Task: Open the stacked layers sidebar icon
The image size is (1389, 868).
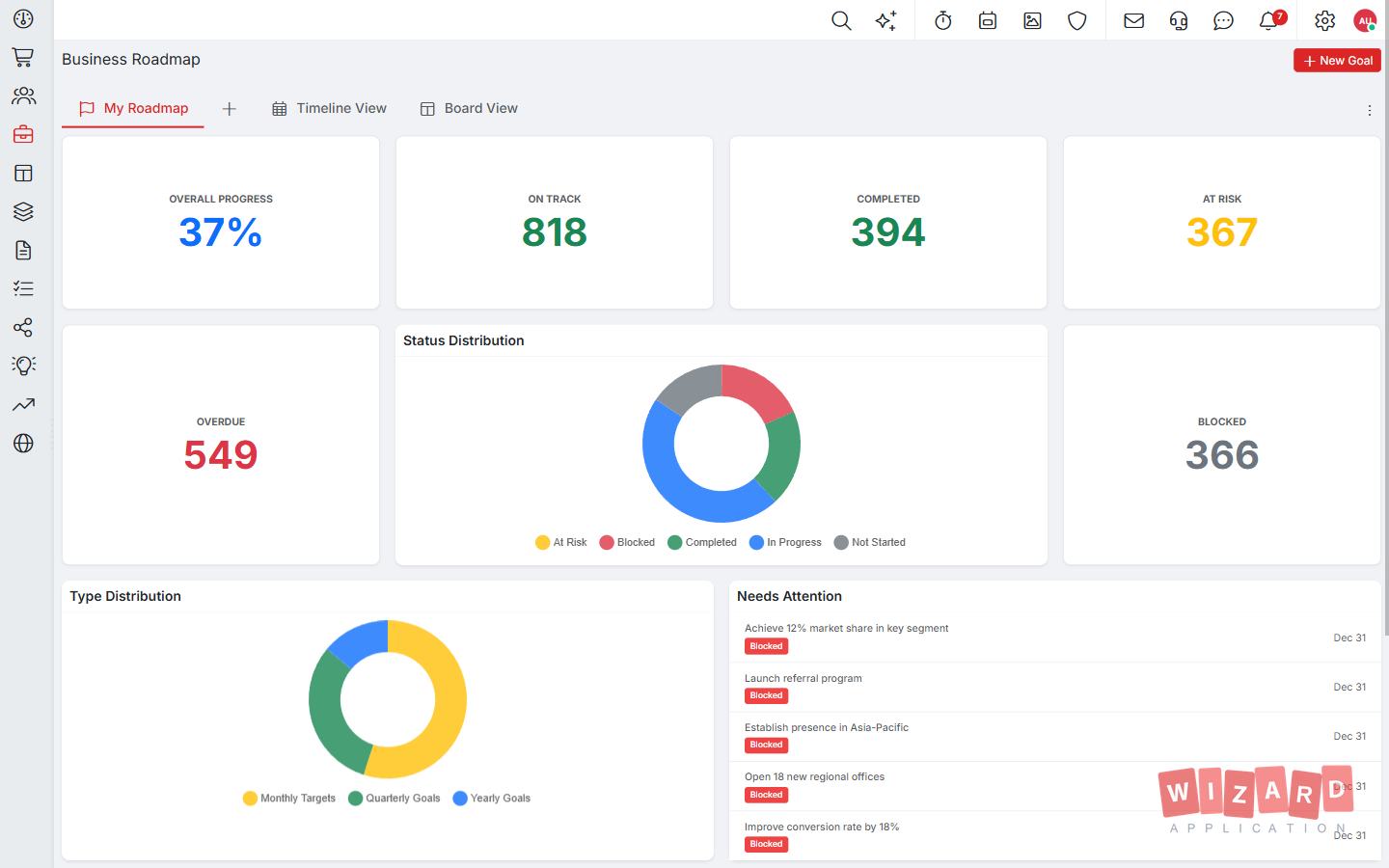Action: coord(23,212)
